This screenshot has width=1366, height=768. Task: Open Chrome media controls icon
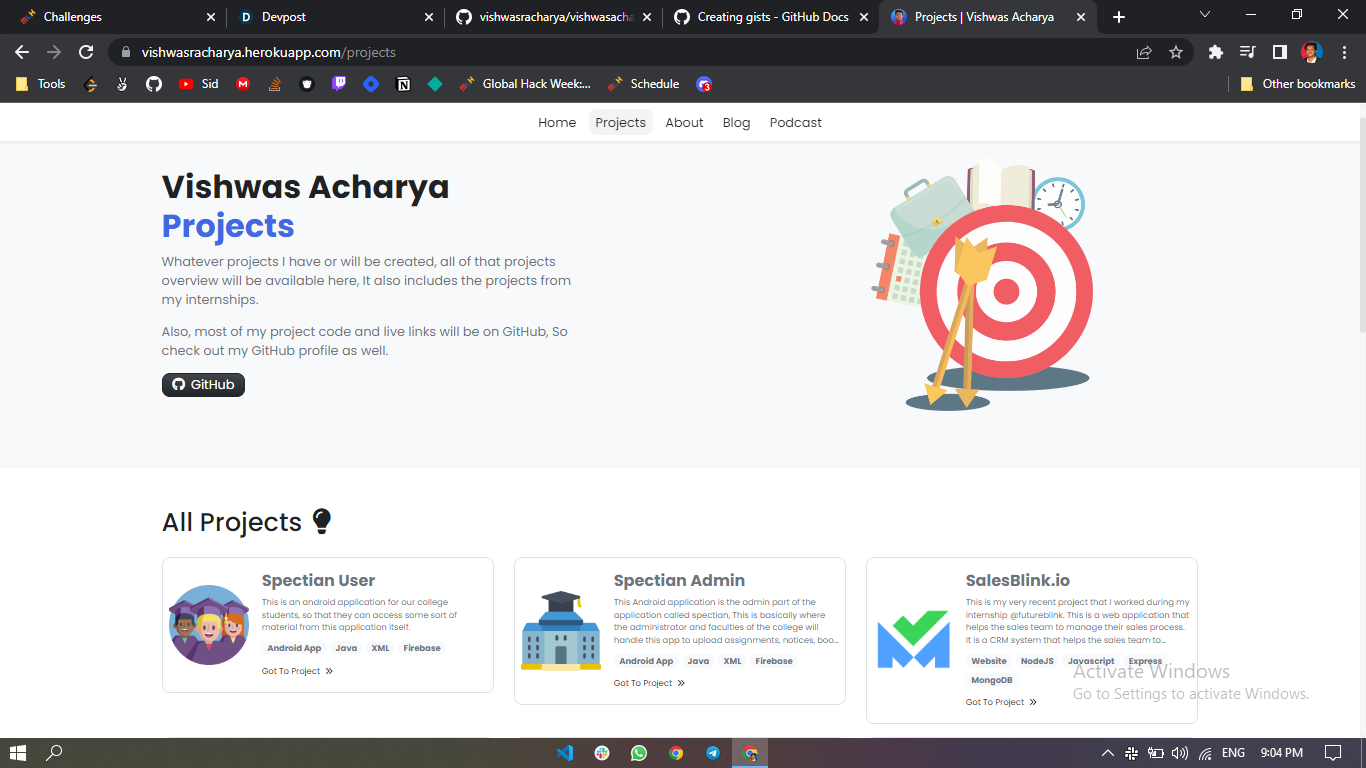pos(1247,52)
